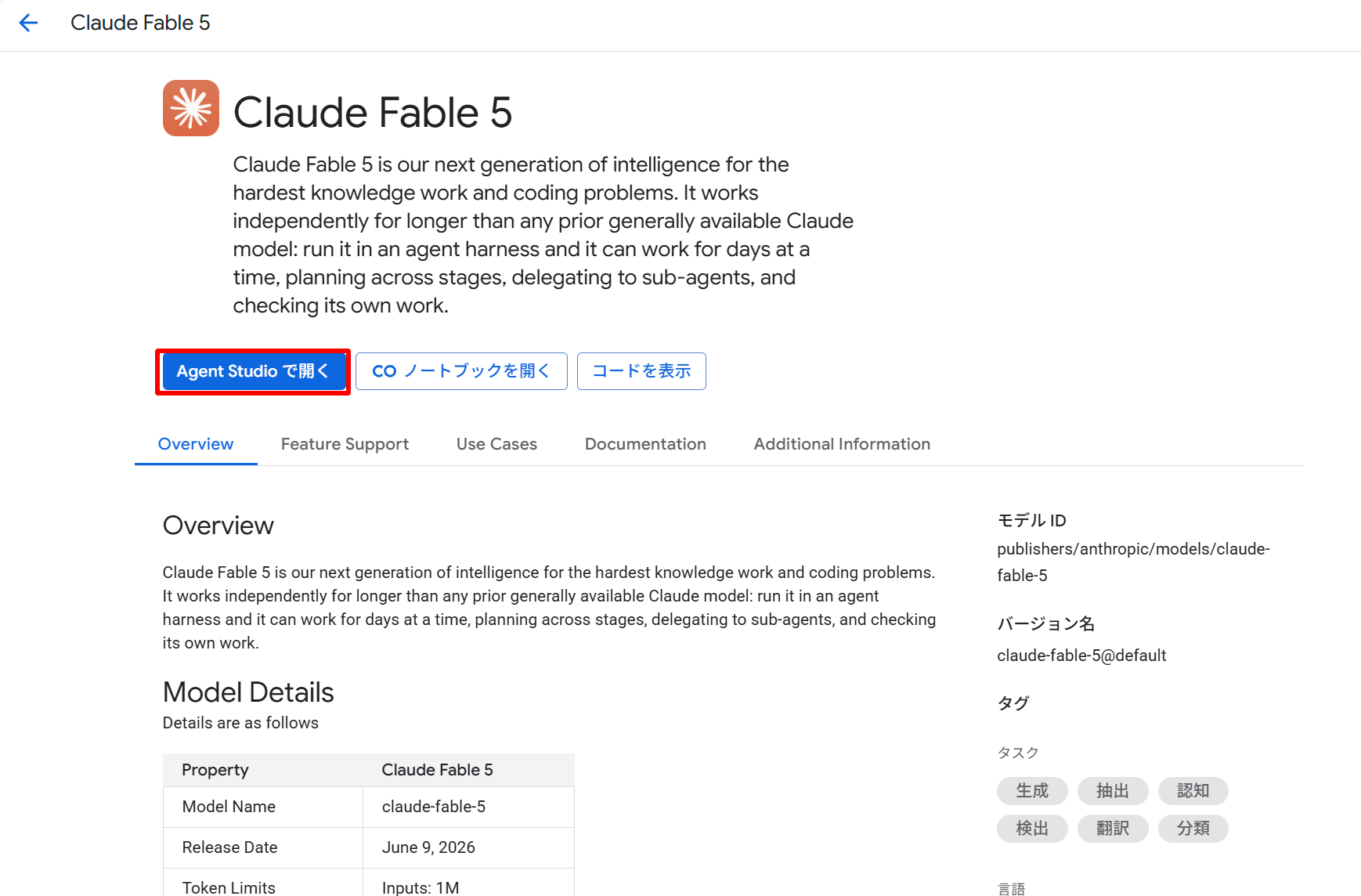Click the Claude Fable 5 title in top bar
This screenshot has width=1361, height=896.
pos(140,23)
